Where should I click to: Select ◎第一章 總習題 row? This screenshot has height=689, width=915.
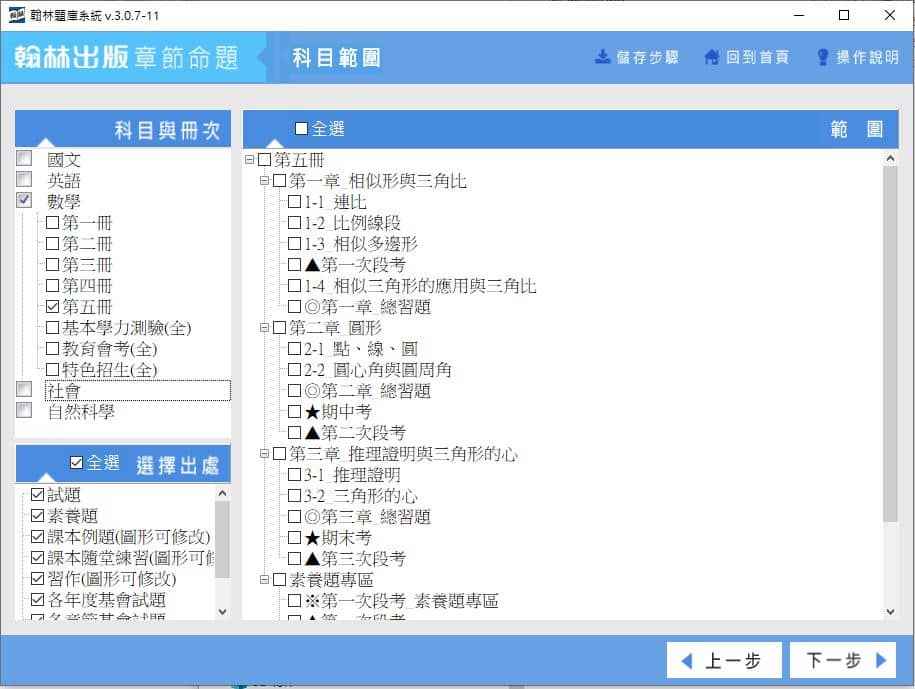[367, 307]
